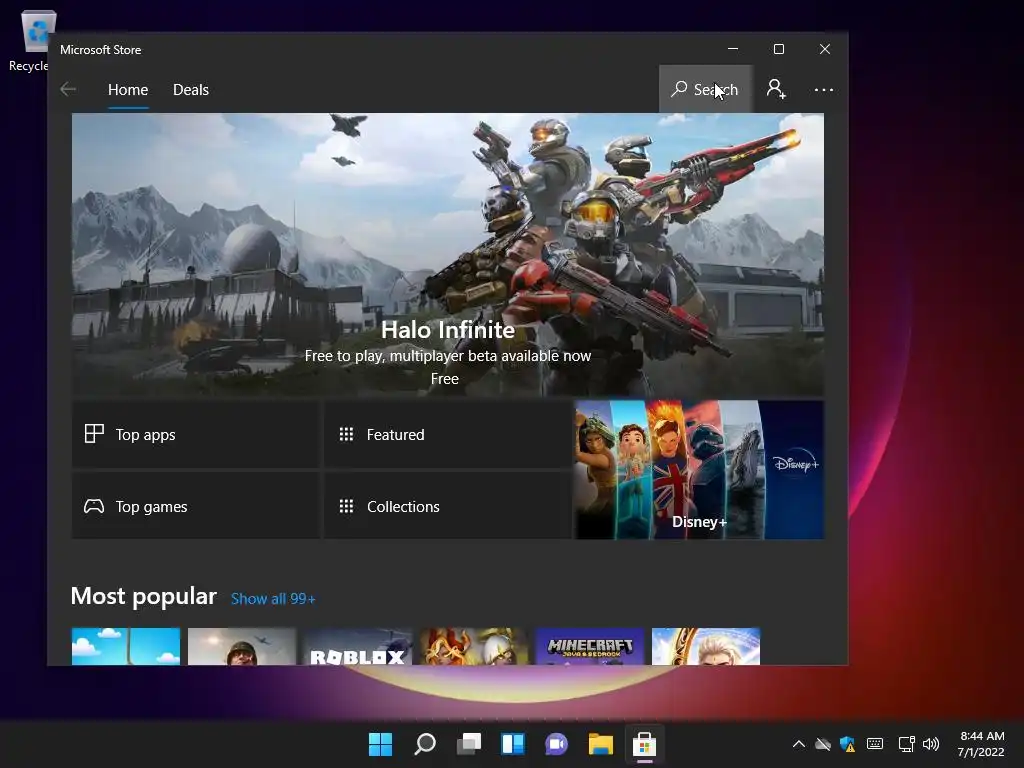Open the Featured tile
1024x768 pixels.
pyautogui.click(x=447, y=434)
